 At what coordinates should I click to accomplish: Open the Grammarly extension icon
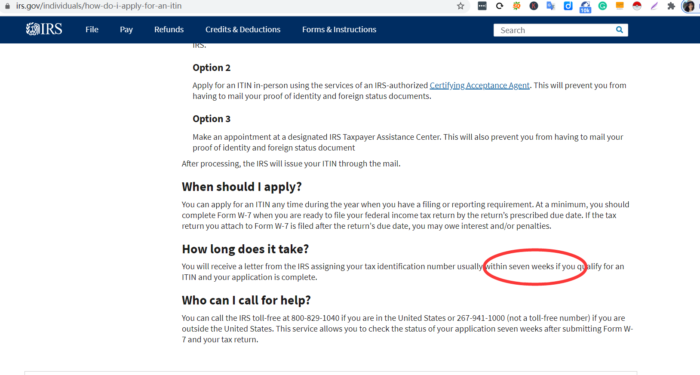point(602,6)
